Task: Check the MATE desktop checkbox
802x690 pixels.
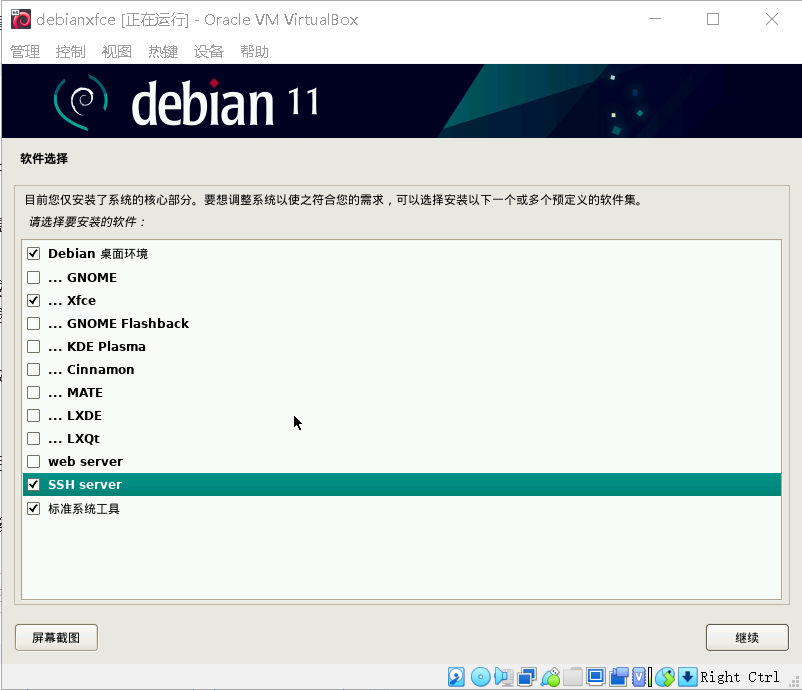Action: (x=34, y=392)
